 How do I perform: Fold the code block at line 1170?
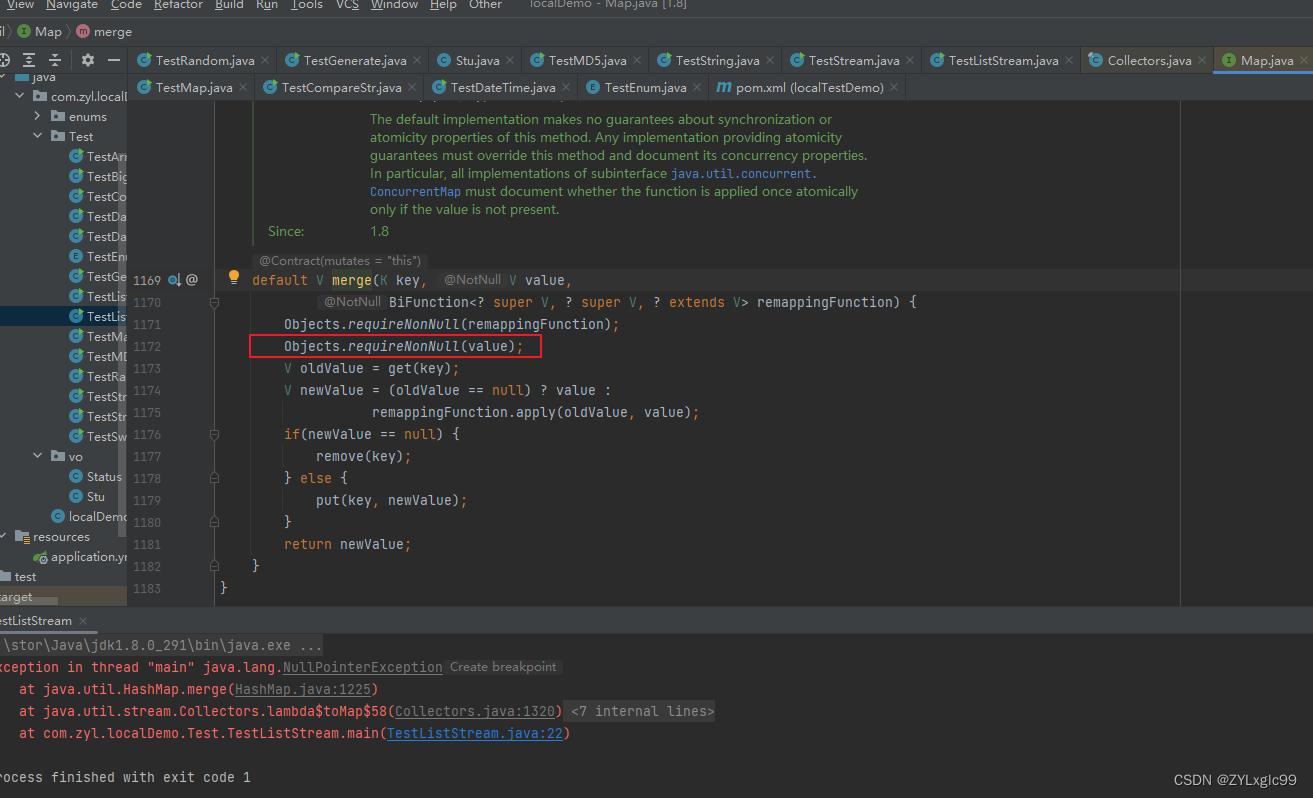215,302
